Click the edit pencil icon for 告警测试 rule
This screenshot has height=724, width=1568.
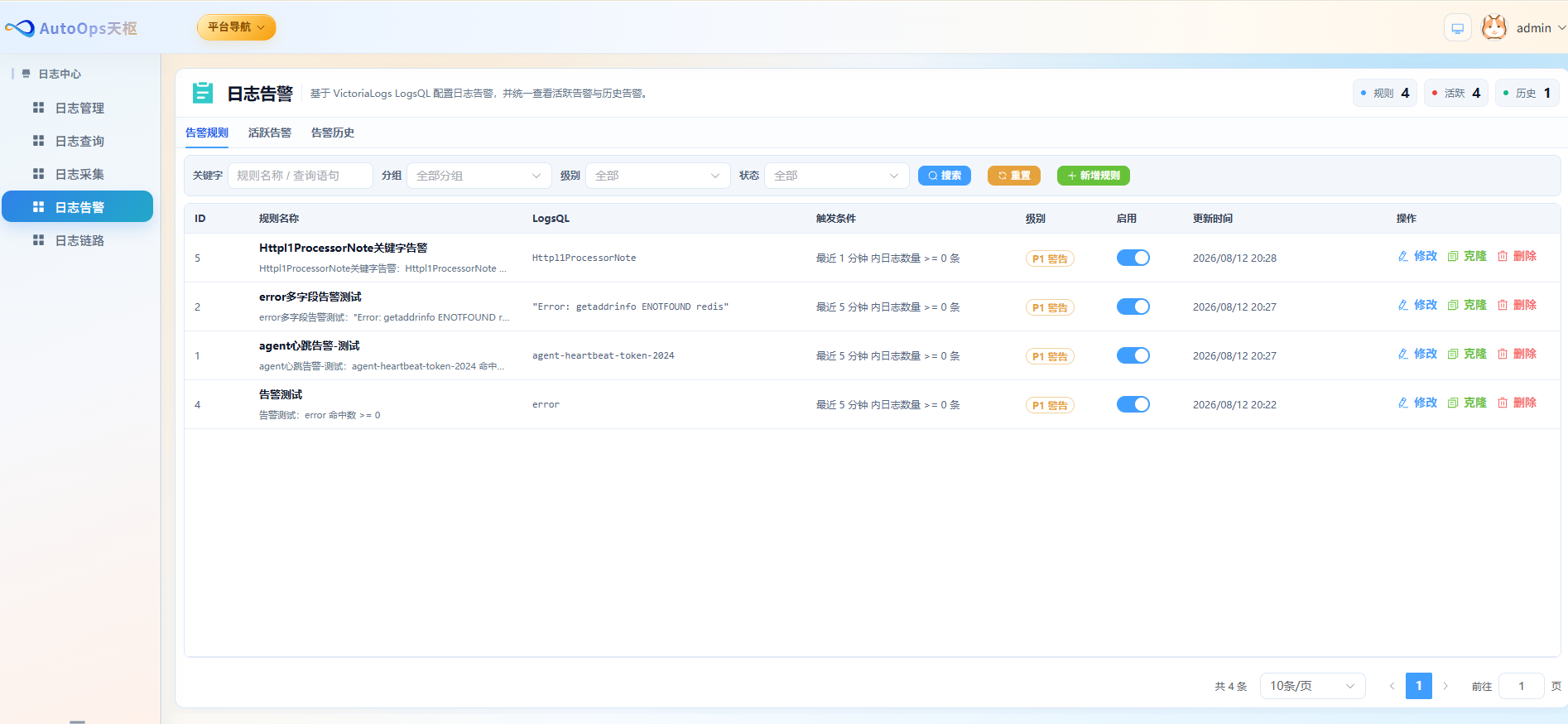click(1403, 403)
